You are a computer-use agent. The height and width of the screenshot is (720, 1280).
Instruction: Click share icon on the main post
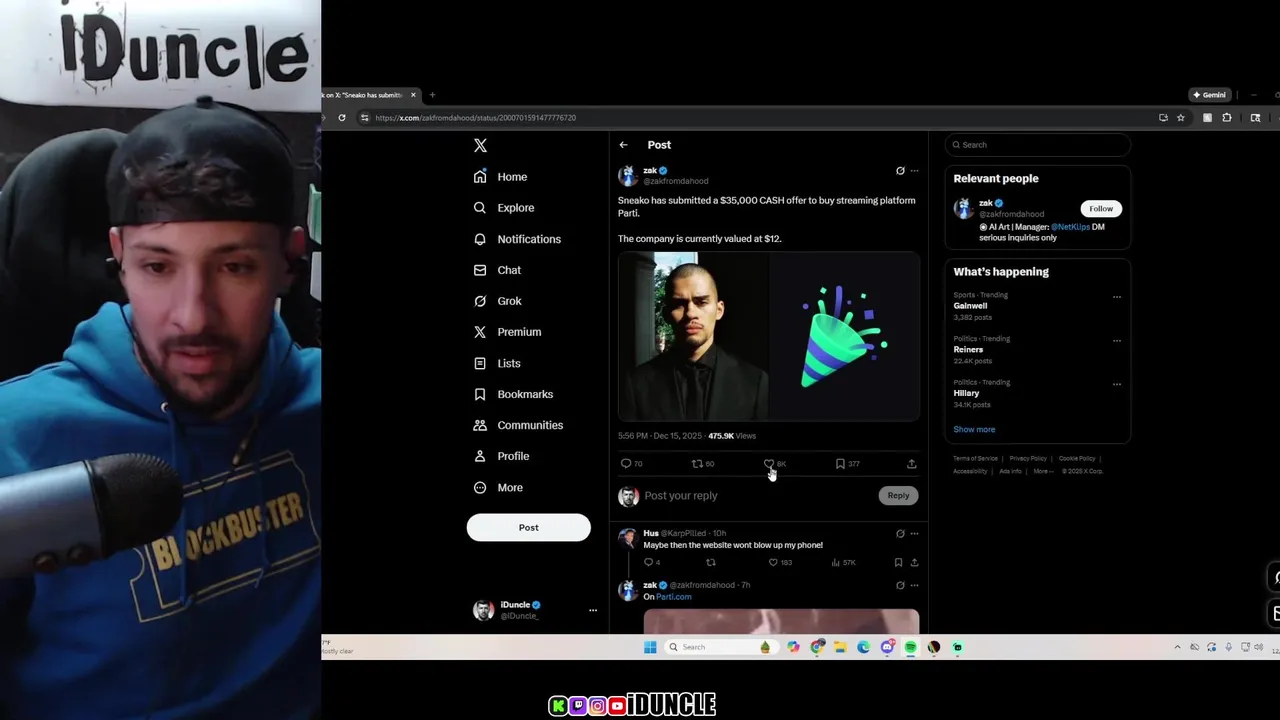[x=911, y=464]
